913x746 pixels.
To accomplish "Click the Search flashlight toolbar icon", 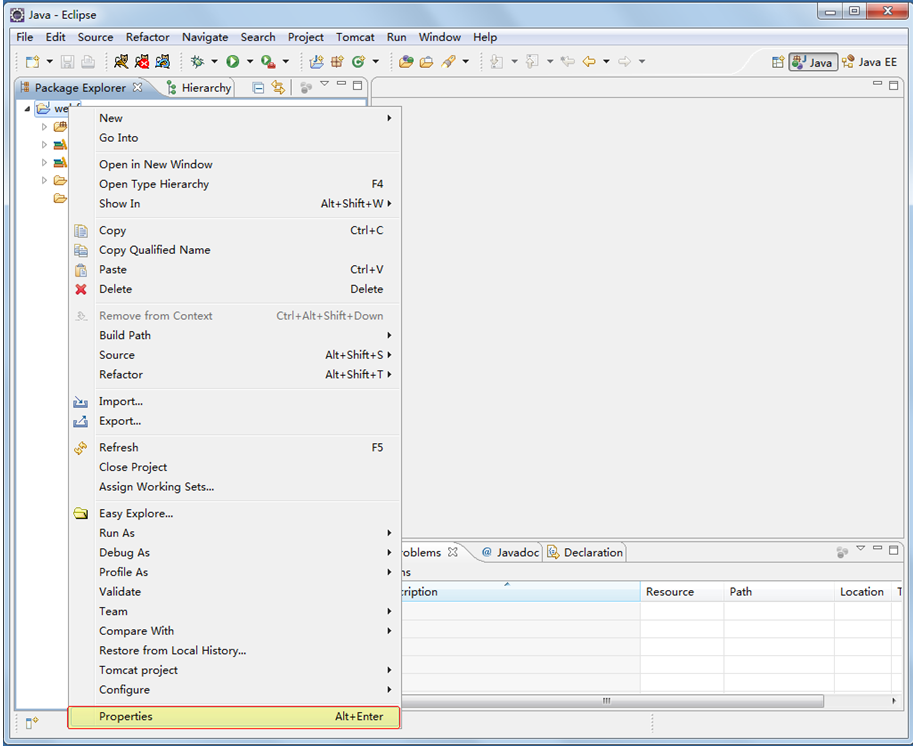I will [448, 61].
